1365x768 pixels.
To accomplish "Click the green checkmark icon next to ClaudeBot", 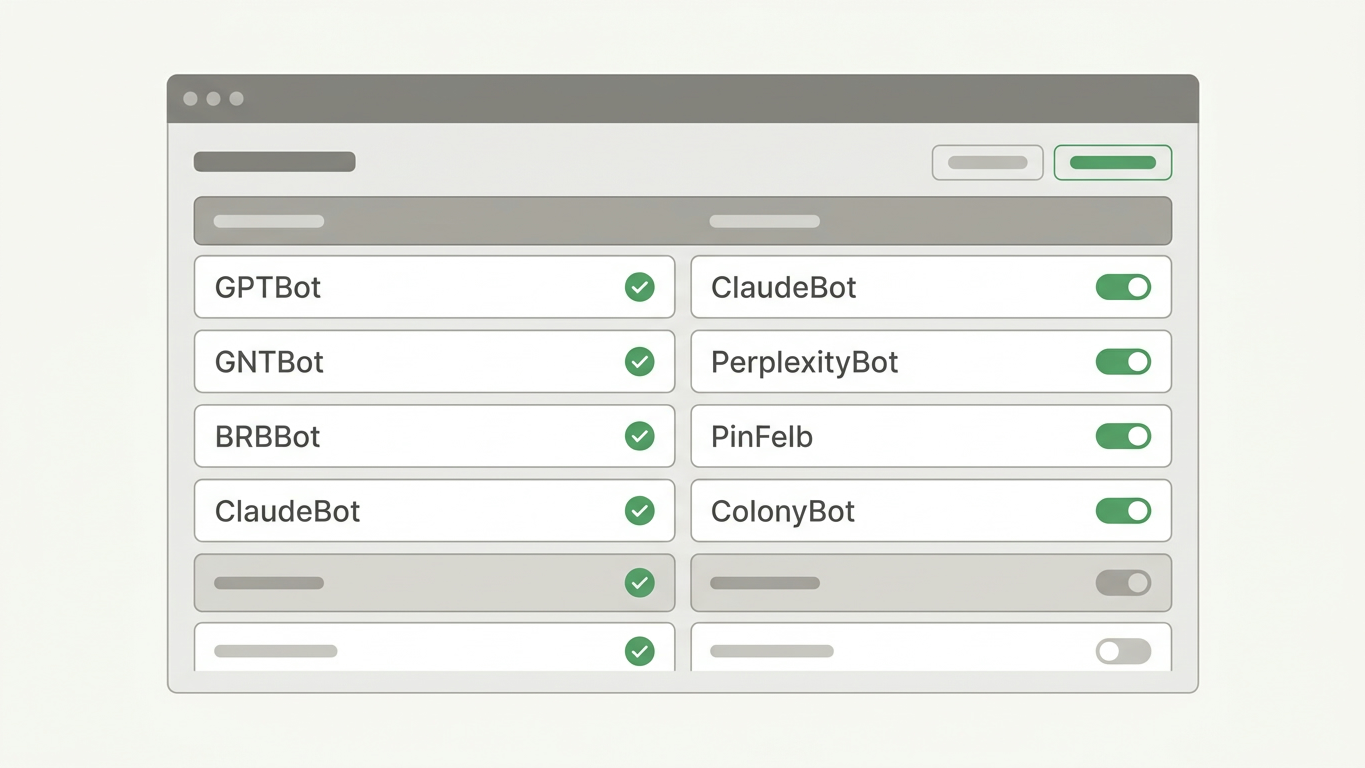I will pos(640,511).
